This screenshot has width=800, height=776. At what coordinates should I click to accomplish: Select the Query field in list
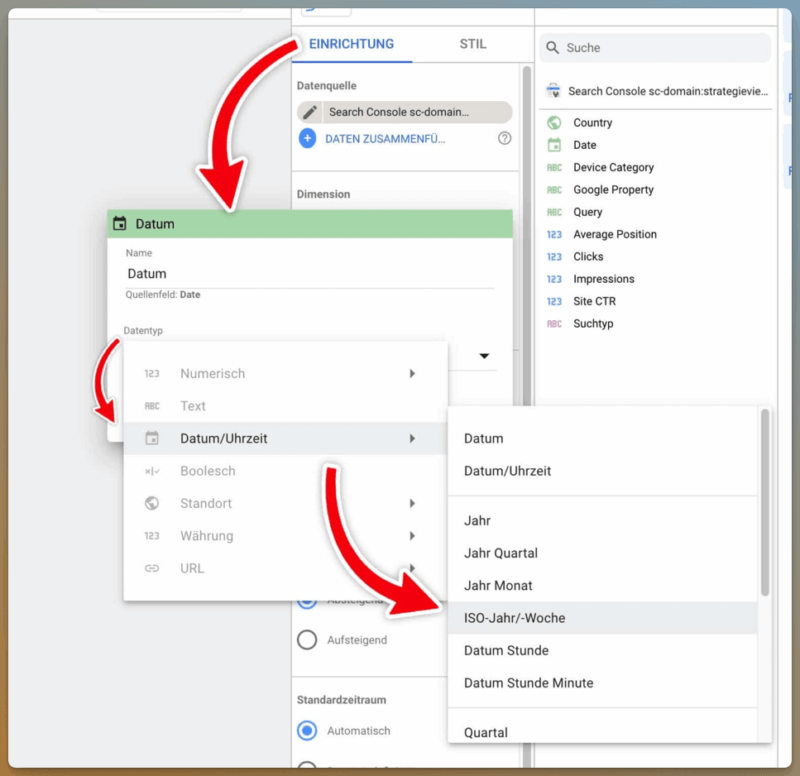click(x=588, y=212)
